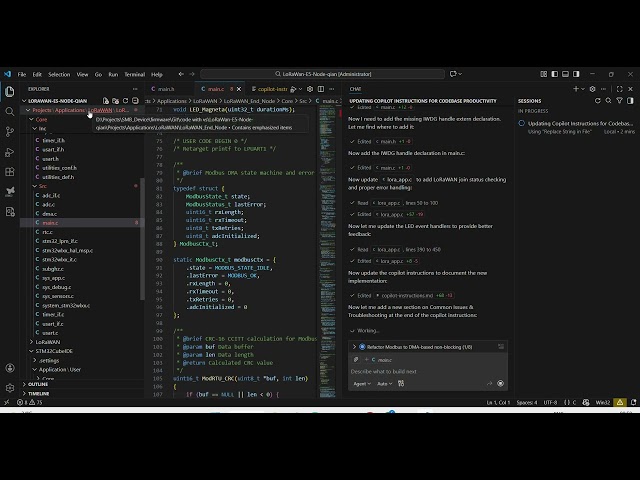Open the Accounts icon in activity bar
This screenshot has height=480, width=640.
[x=10, y=368]
